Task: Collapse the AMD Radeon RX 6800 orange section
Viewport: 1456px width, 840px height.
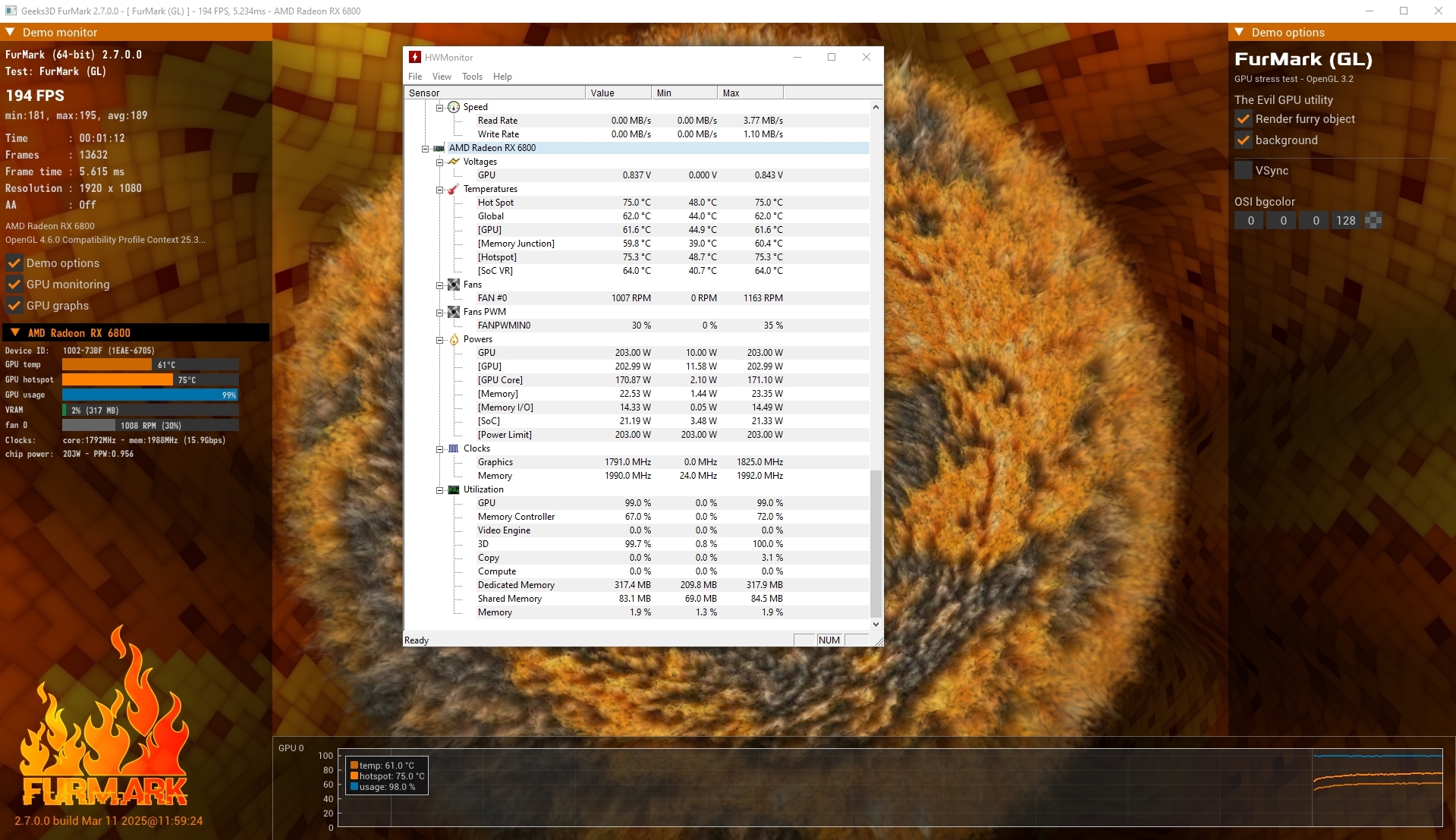Action: [14, 332]
